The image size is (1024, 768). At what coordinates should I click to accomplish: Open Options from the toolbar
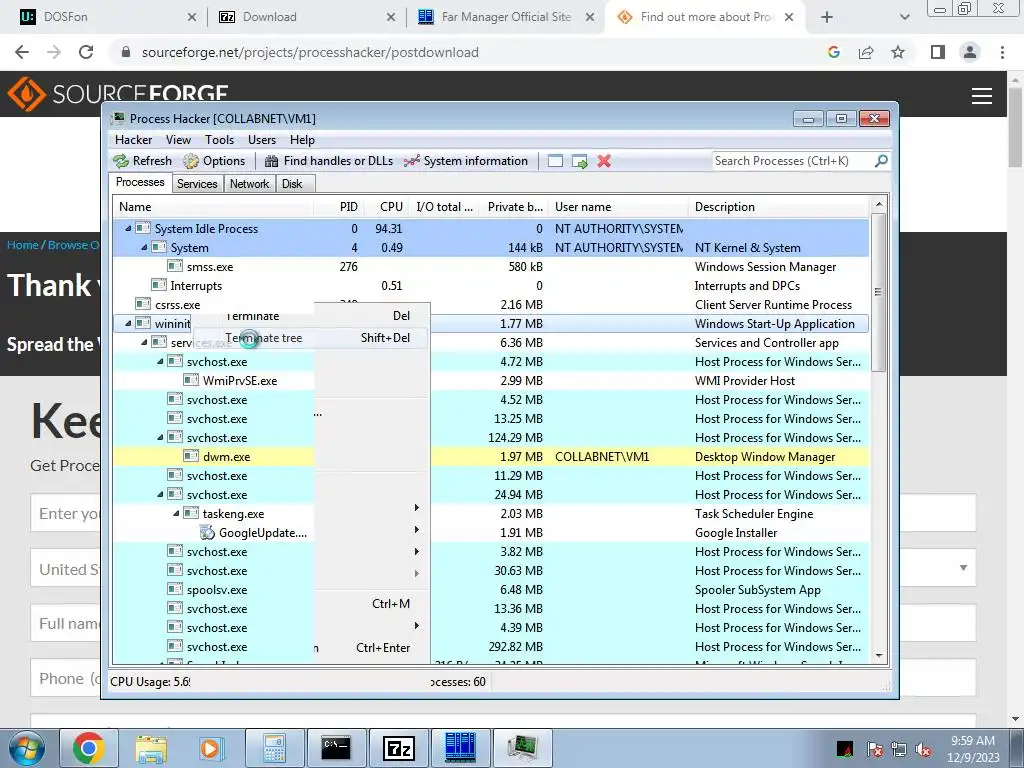214,161
